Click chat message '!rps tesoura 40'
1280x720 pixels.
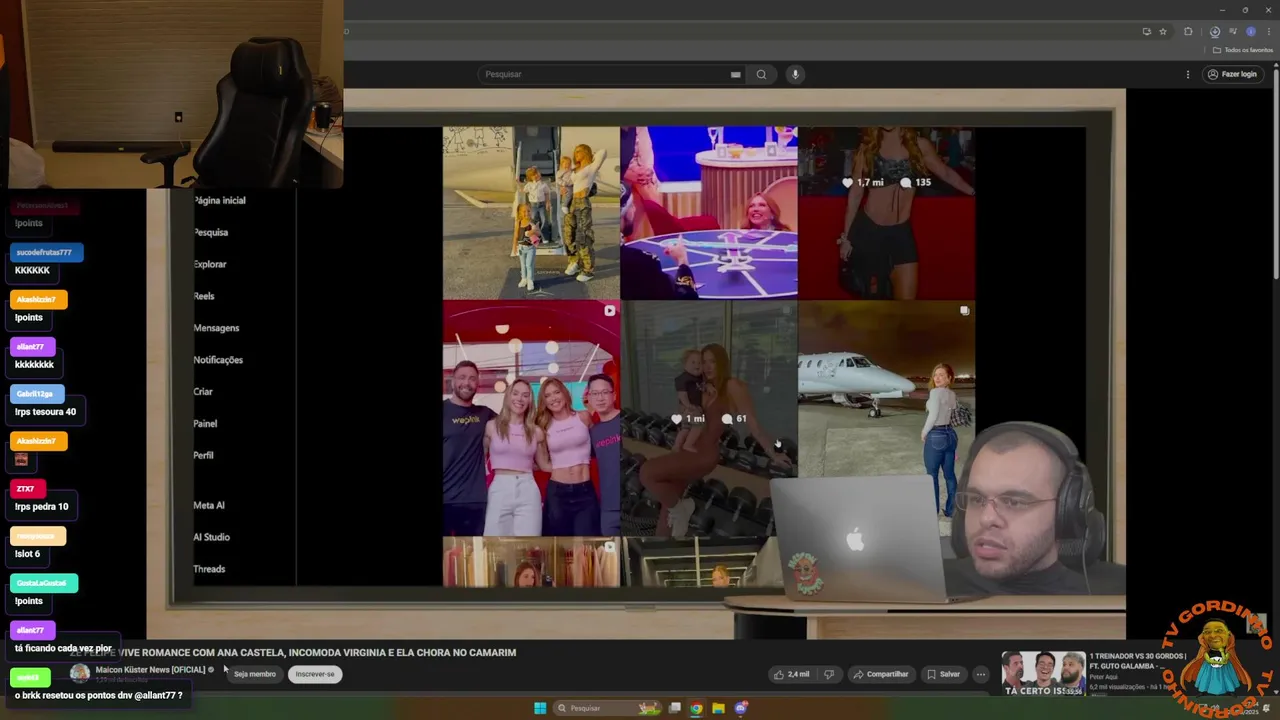coord(45,412)
